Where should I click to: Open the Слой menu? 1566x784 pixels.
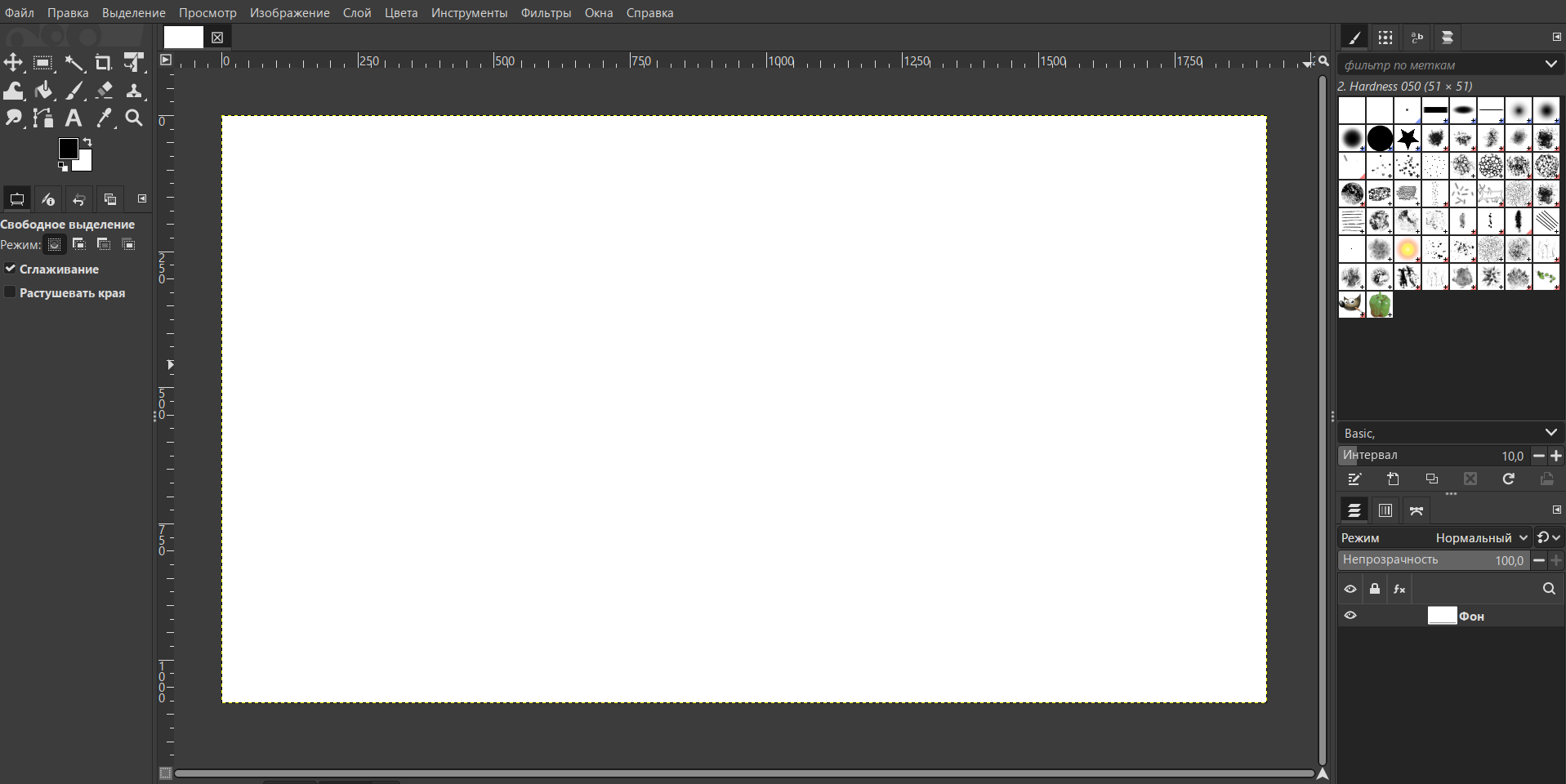(357, 13)
